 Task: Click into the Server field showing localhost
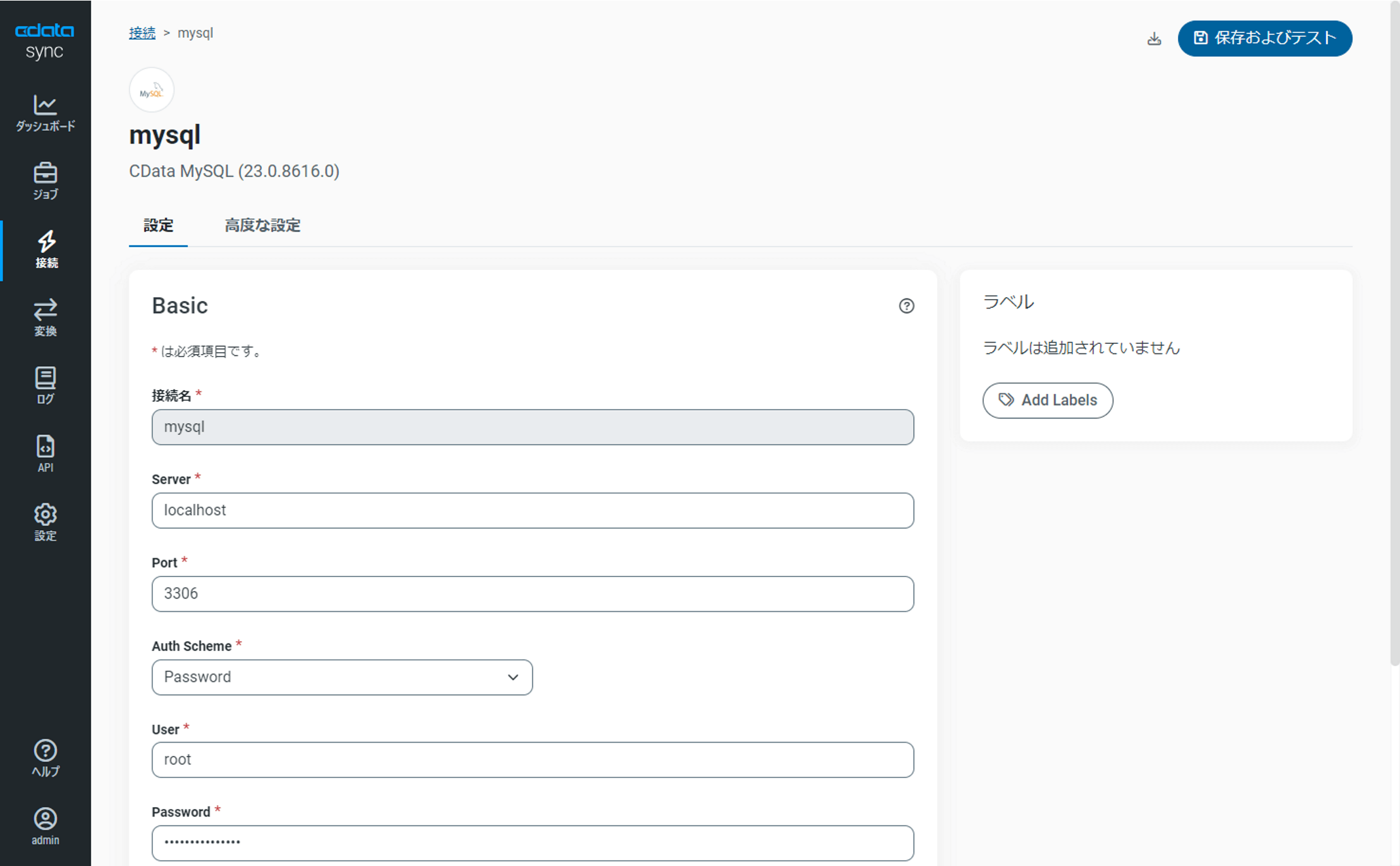(532, 510)
